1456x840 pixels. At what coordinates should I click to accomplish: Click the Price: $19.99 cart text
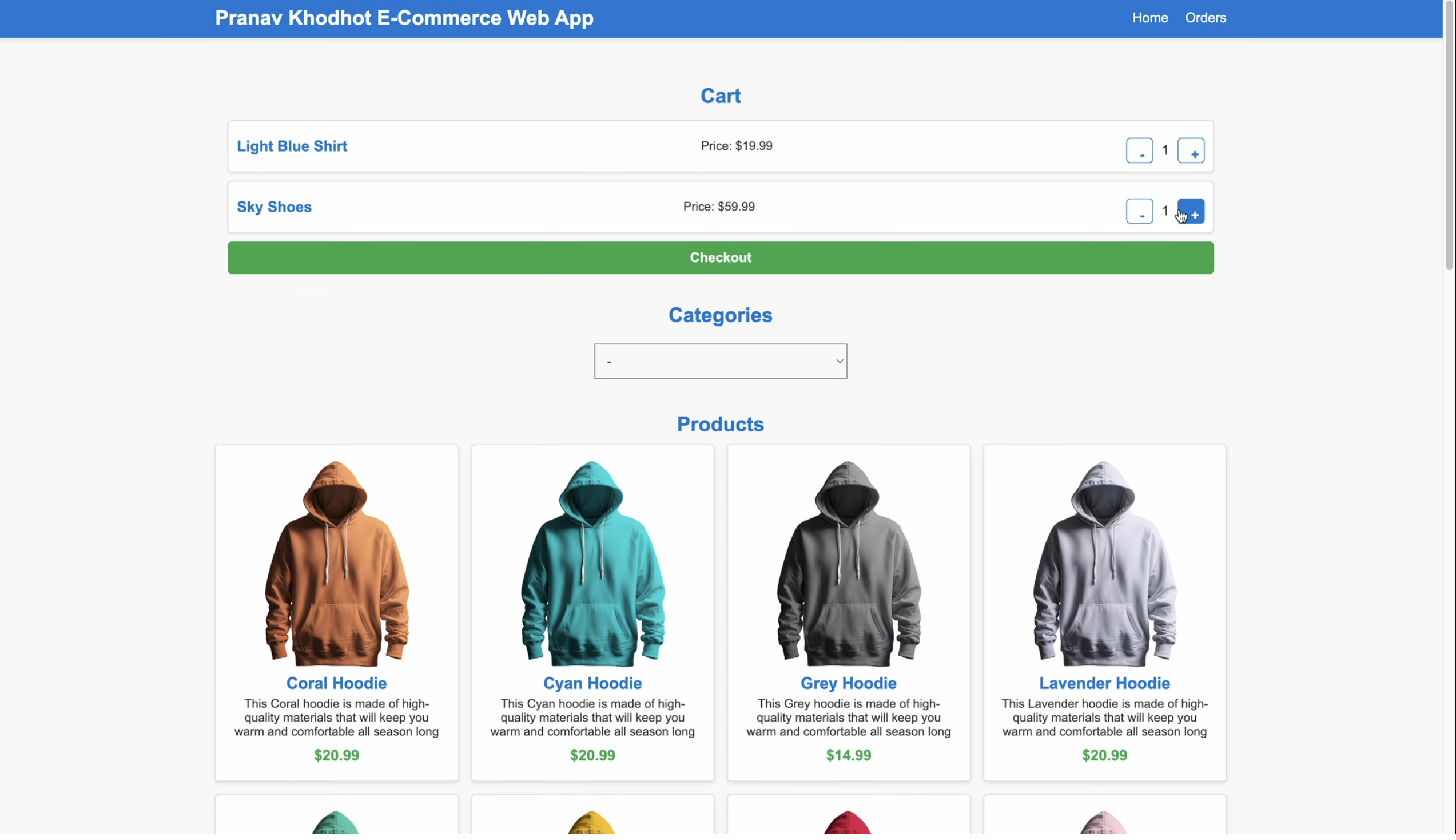coord(736,146)
